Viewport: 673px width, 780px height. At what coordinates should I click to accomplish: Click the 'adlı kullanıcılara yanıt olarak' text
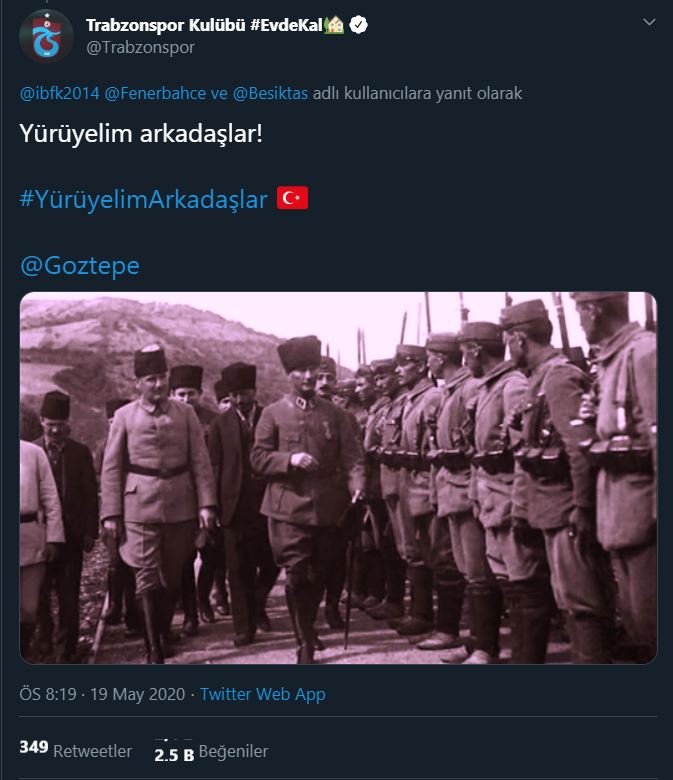[x=417, y=94]
